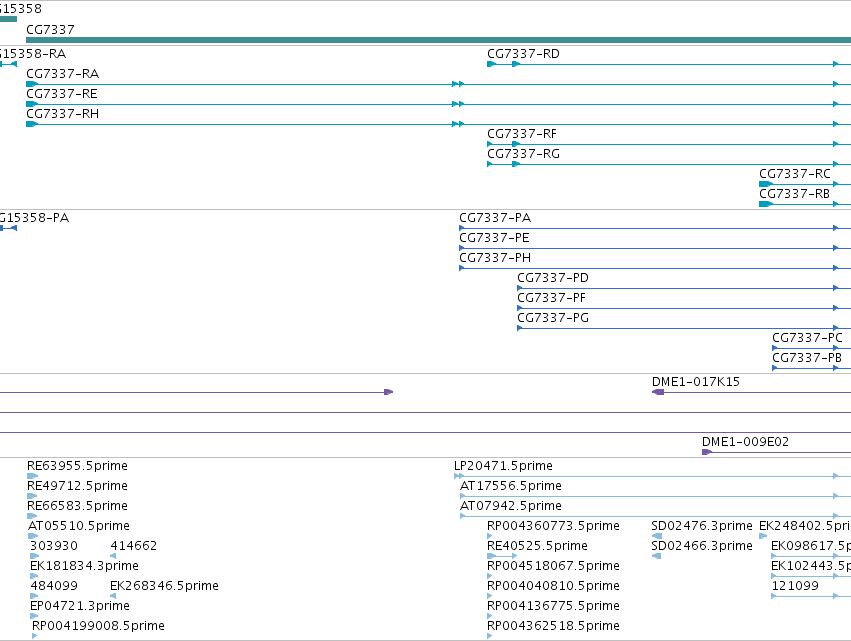This screenshot has height=641, width=851.
Task: Select the CG7337-PD protein label
Action: [x=552, y=278]
